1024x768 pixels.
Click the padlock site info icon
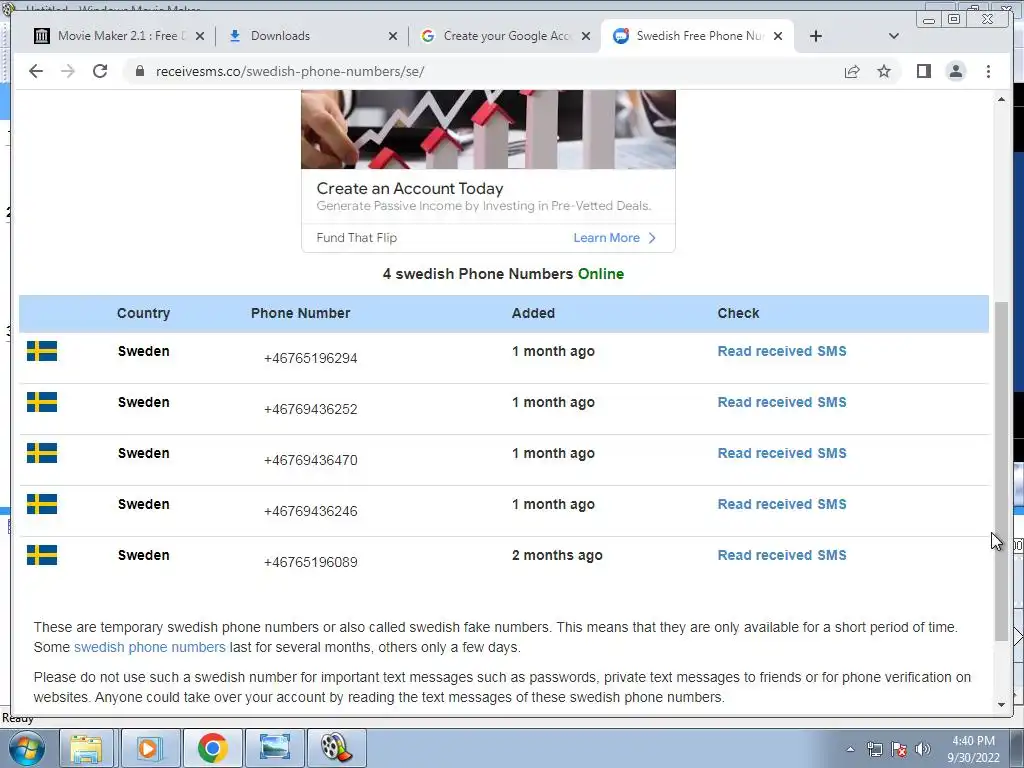pos(139,71)
